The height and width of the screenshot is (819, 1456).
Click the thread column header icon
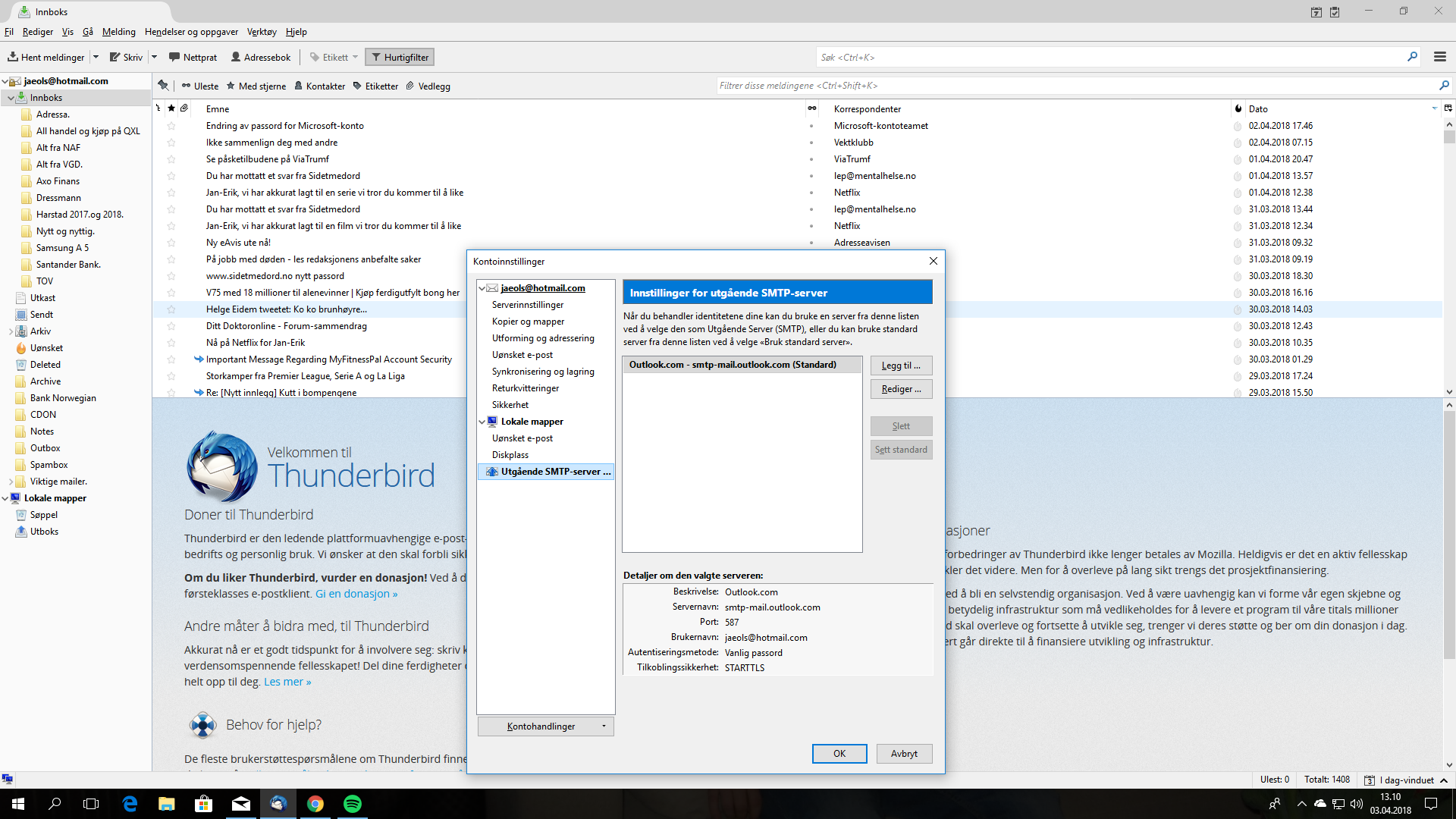click(158, 108)
